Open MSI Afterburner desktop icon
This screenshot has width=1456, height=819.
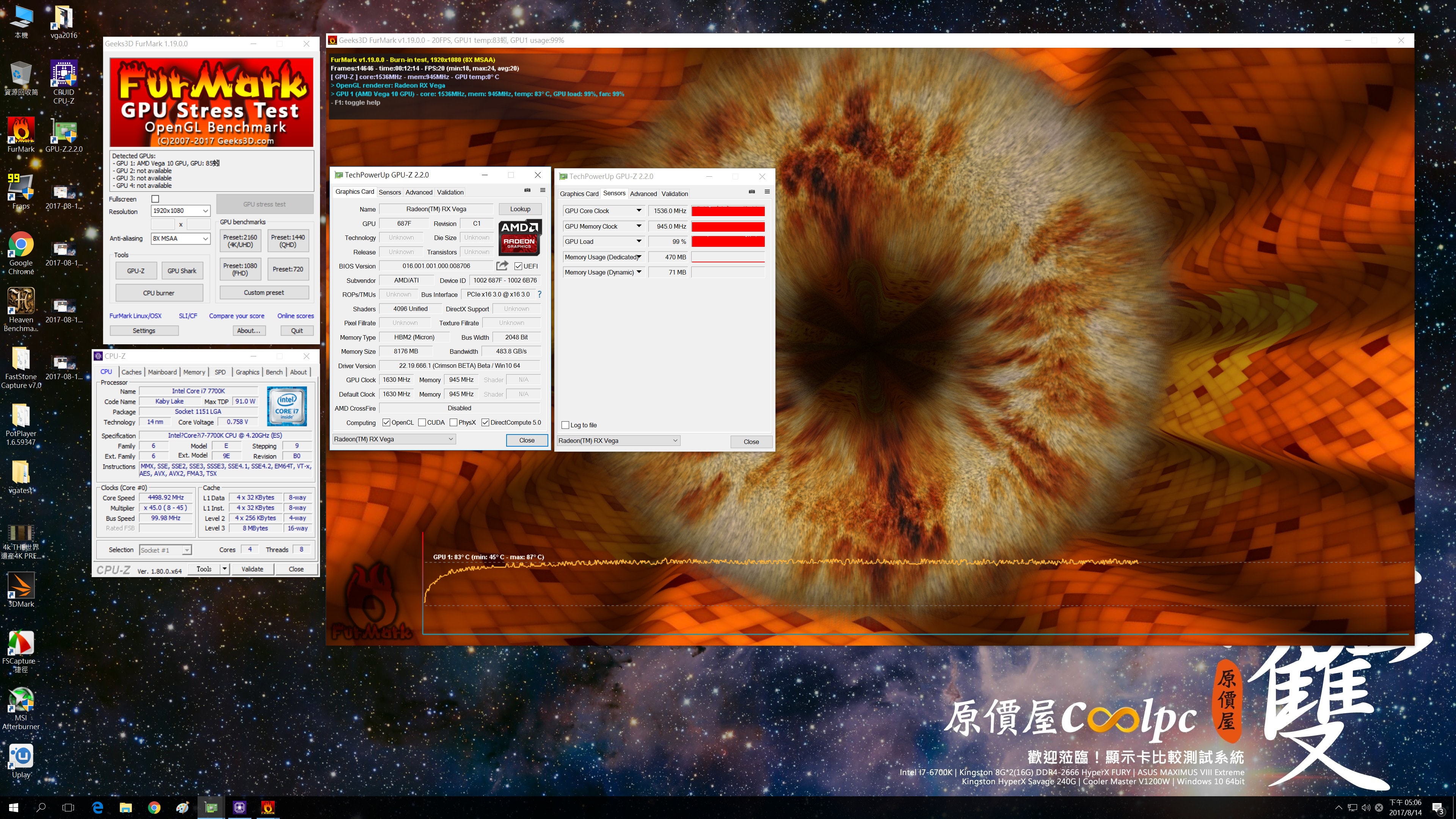(21, 708)
